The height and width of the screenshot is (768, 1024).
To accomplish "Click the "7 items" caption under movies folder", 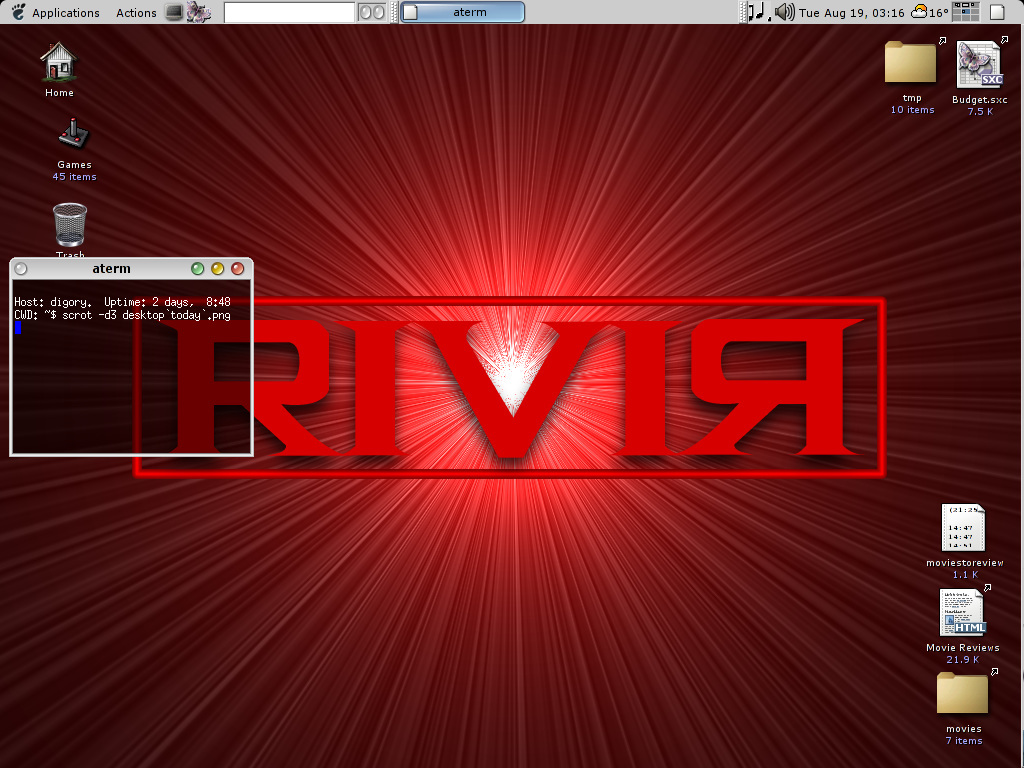I will pyautogui.click(x=964, y=741).
